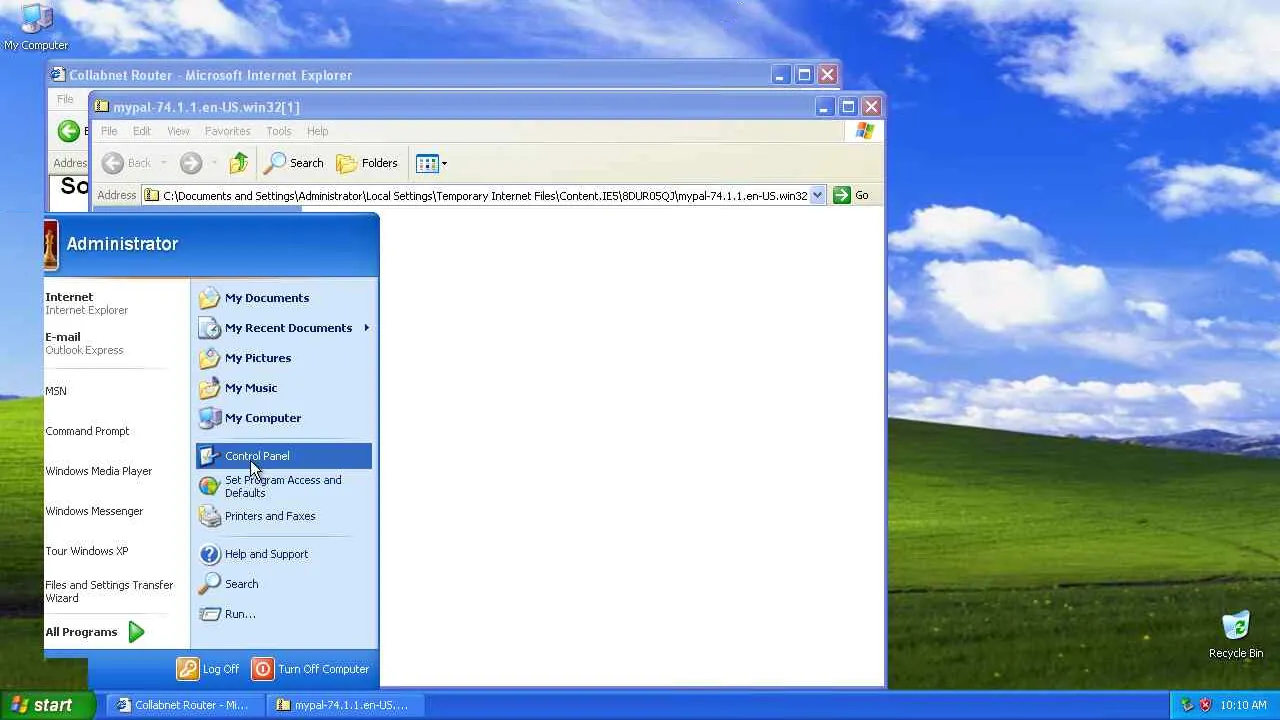Click the green Back arrow in Internet Explorer

pos(68,131)
